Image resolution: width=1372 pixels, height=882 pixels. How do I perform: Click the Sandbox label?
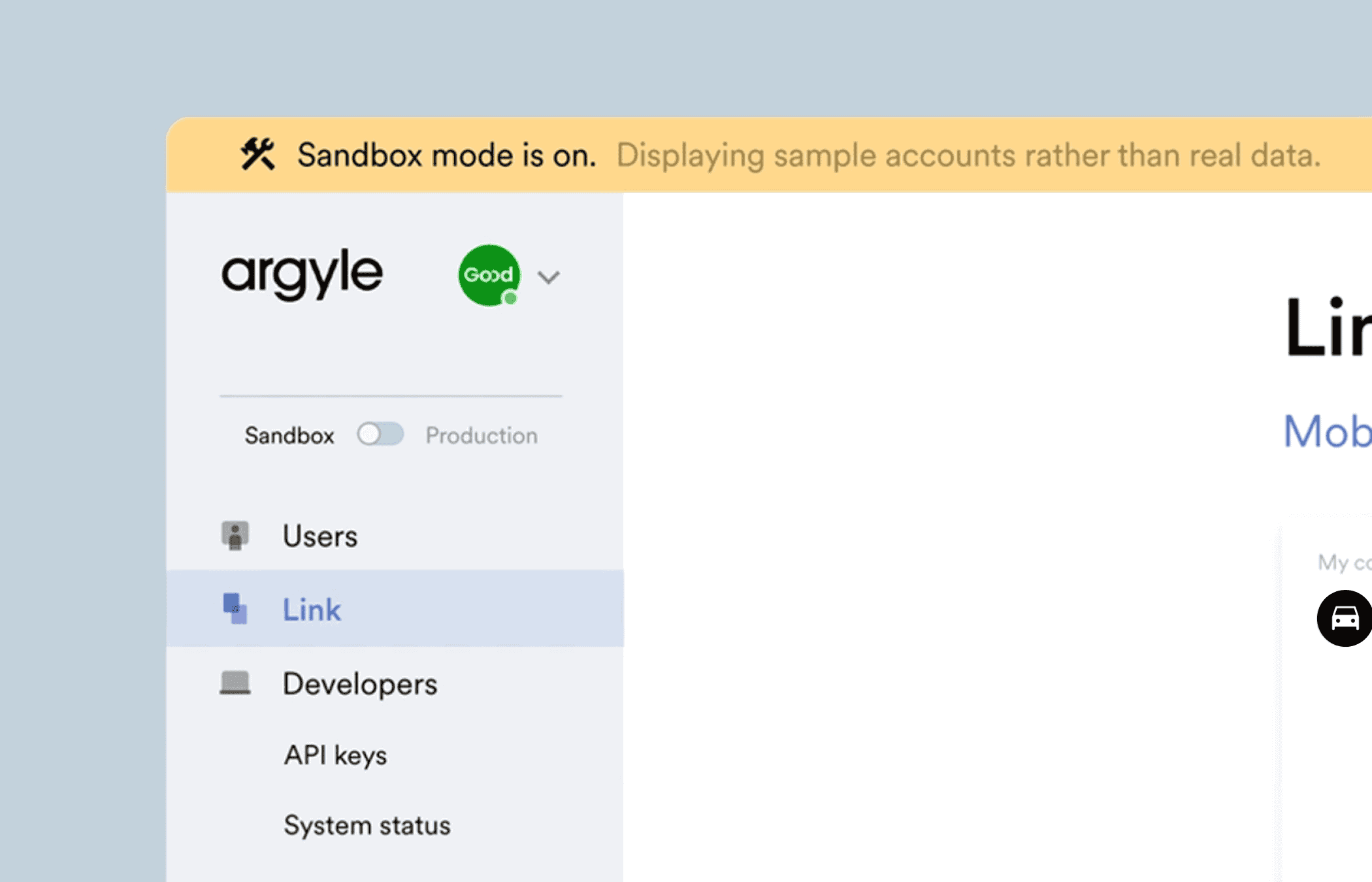pyautogui.click(x=289, y=435)
